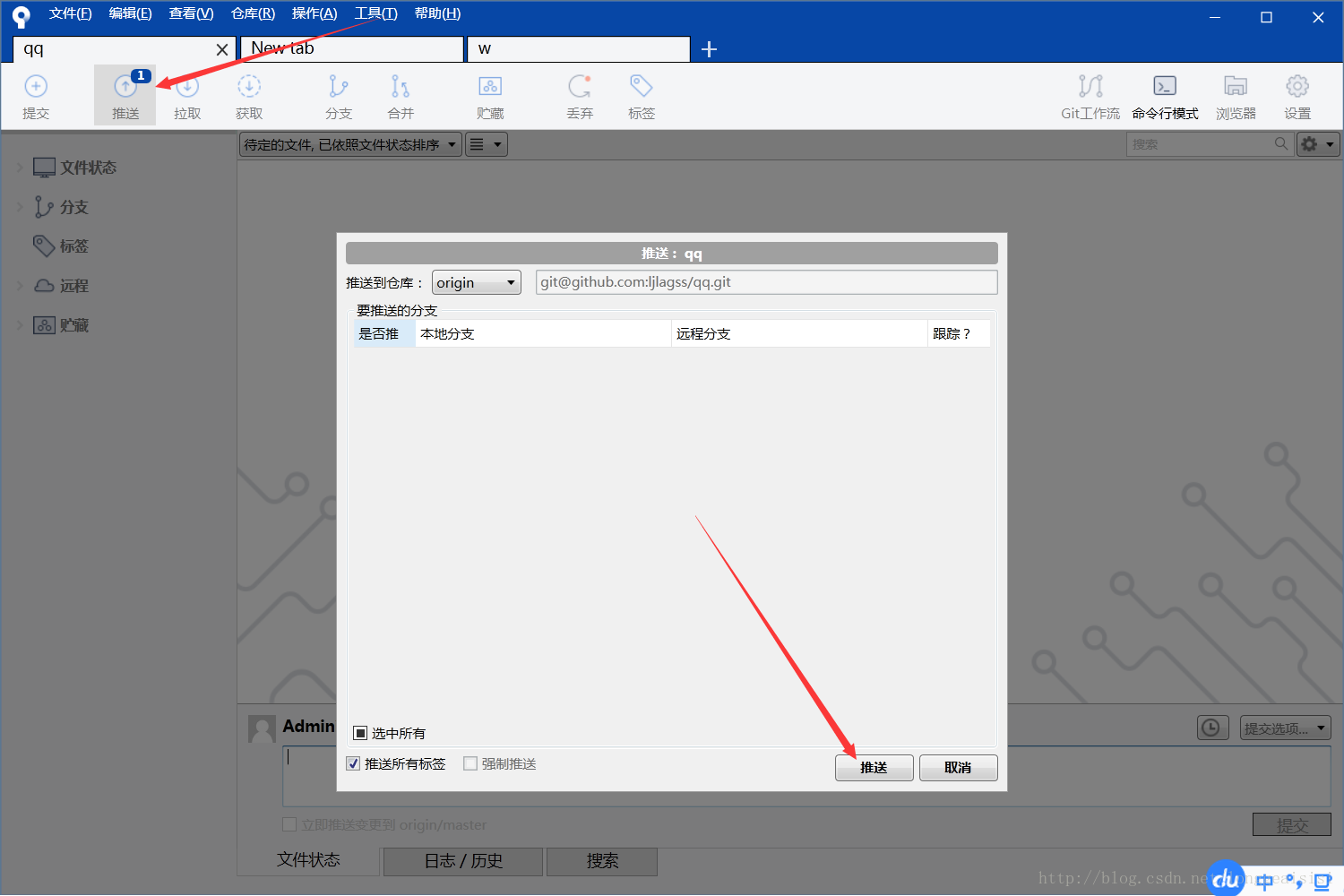
Task: Click the remote URL field git@github.com
Action: (x=767, y=282)
